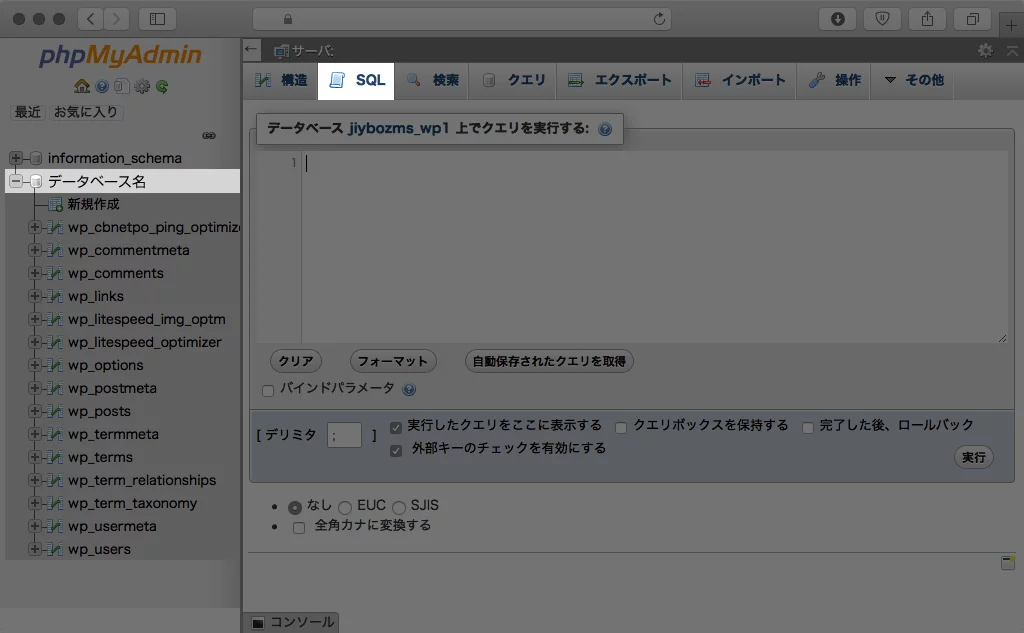The image size is (1024, 633).
Task: Open the お気に入り favorites tab
Action: pos(86,112)
